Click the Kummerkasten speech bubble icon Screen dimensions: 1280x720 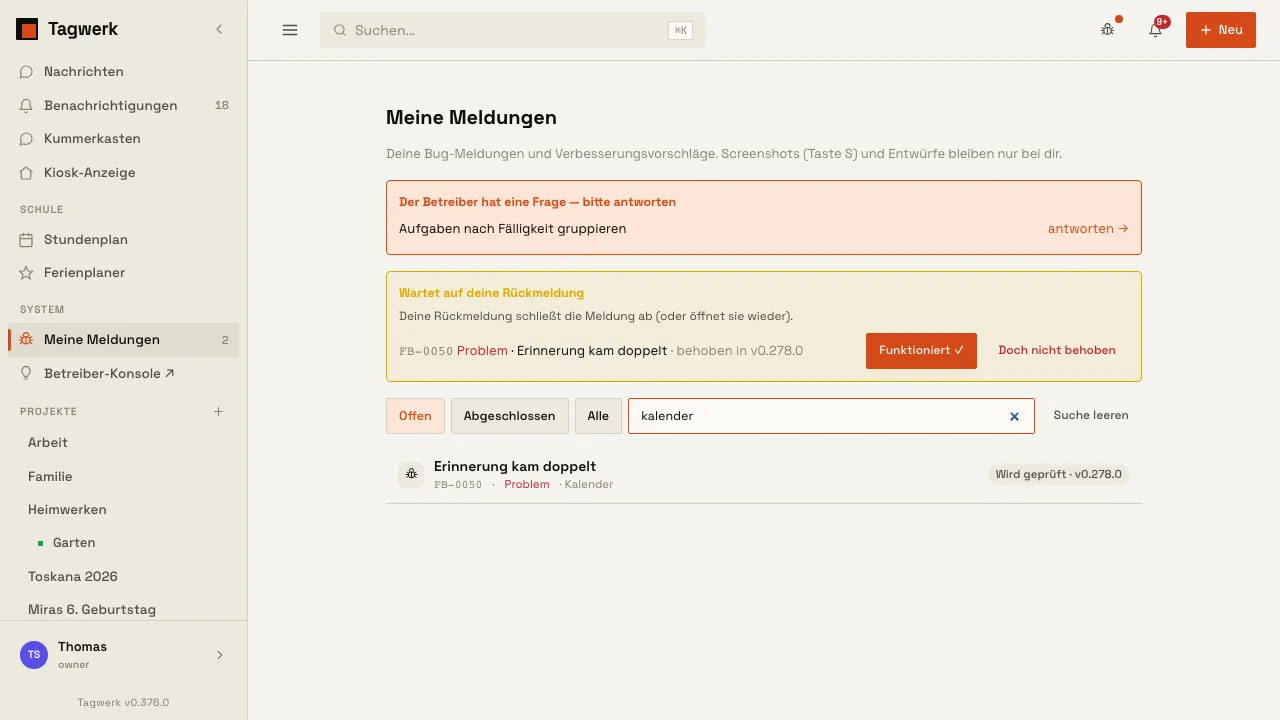coord(26,139)
